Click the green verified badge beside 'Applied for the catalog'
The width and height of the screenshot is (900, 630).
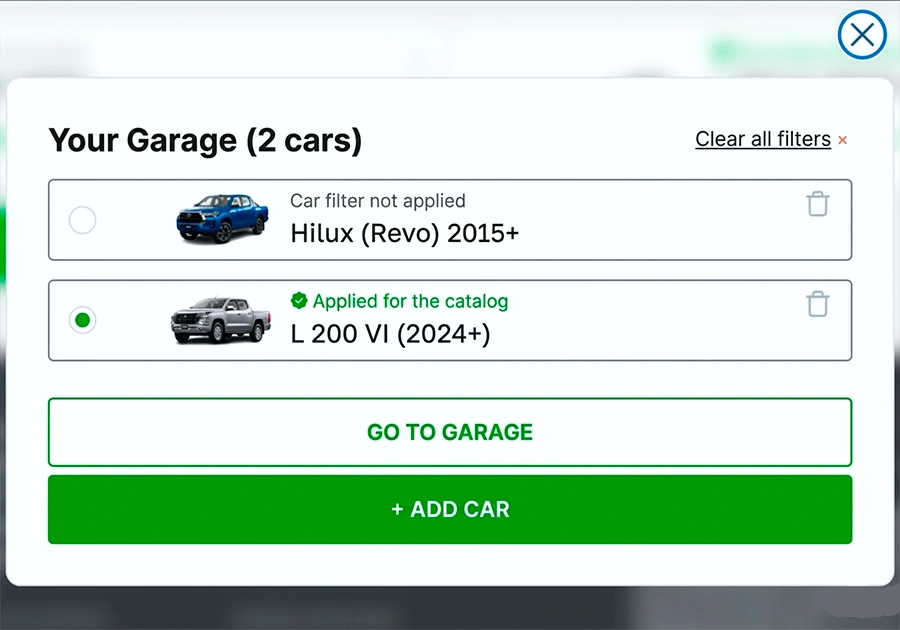pos(299,300)
